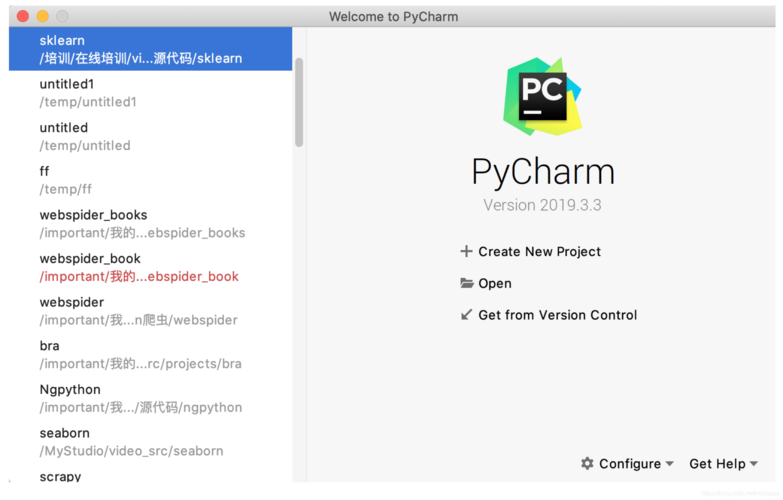Open the ff recent project
This screenshot has height=500, width=783.
(150, 180)
